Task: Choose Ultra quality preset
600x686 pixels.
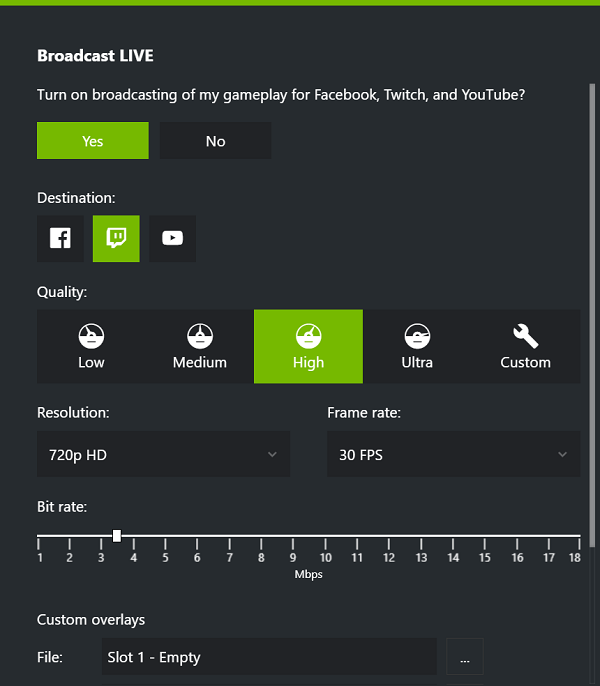Action: [x=417, y=346]
